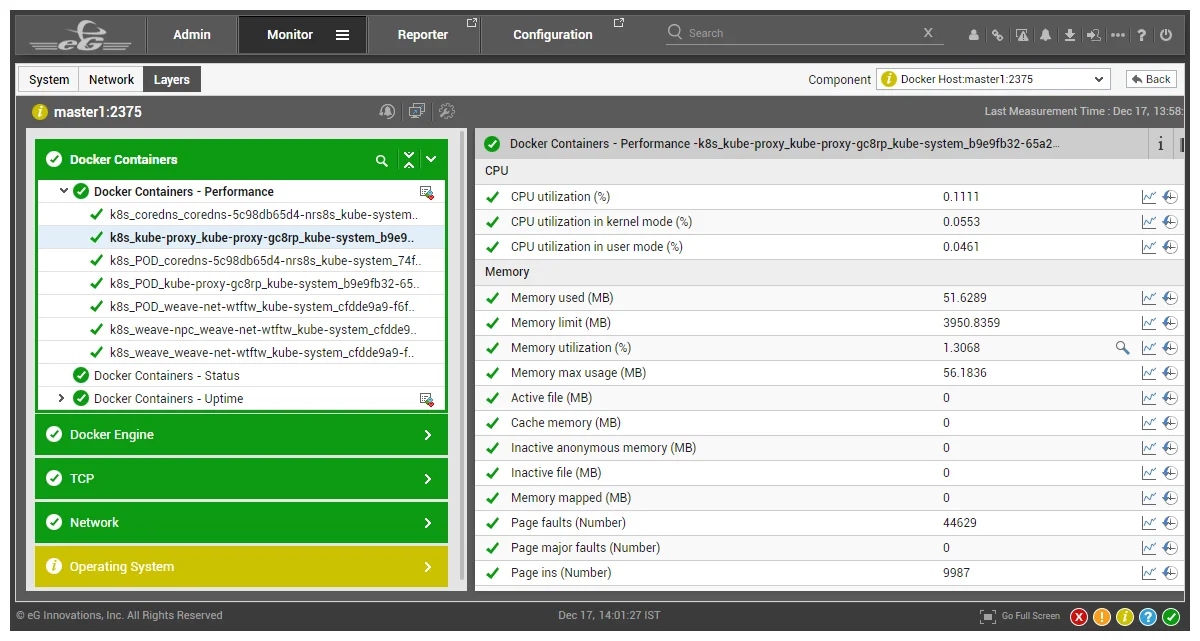Clear the search box with X icon
The width and height of the screenshot is (1200, 641).
[x=928, y=33]
